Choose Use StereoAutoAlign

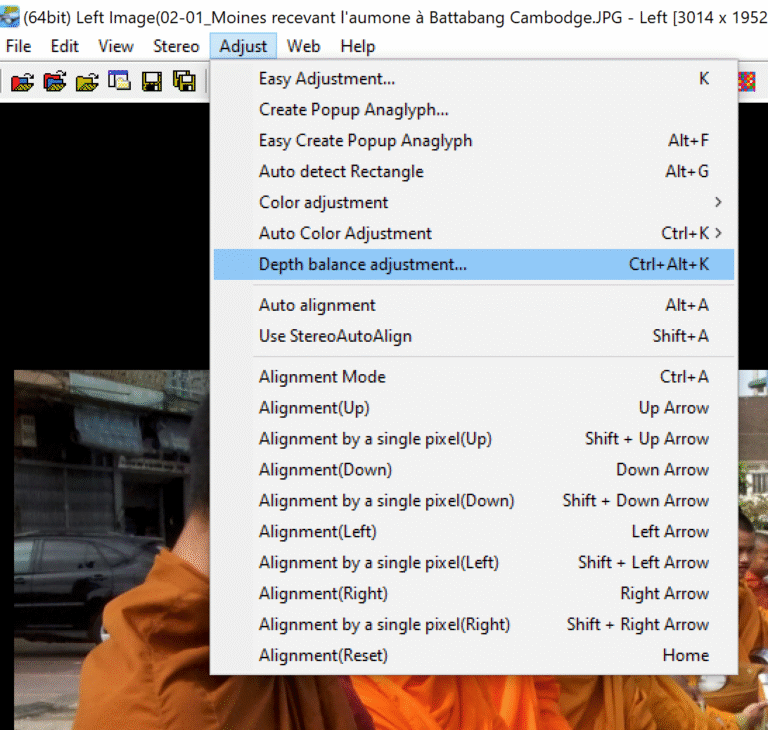point(474,336)
